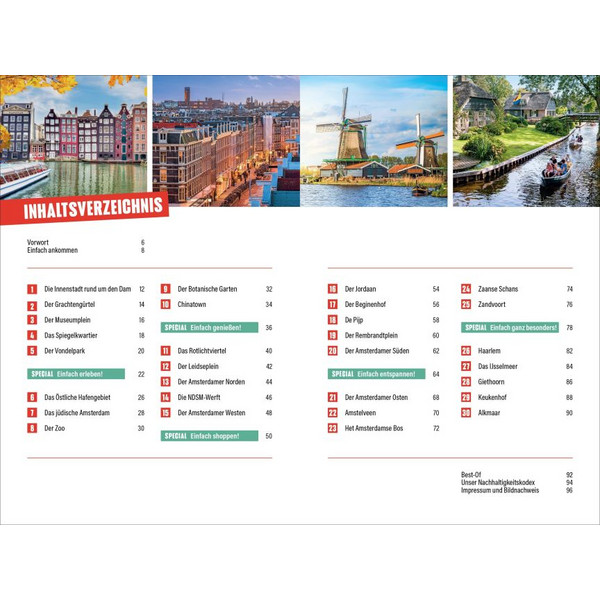This screenshot has height=600, width=600.
Task: Click red number badge 10
Action: point(165,305)
